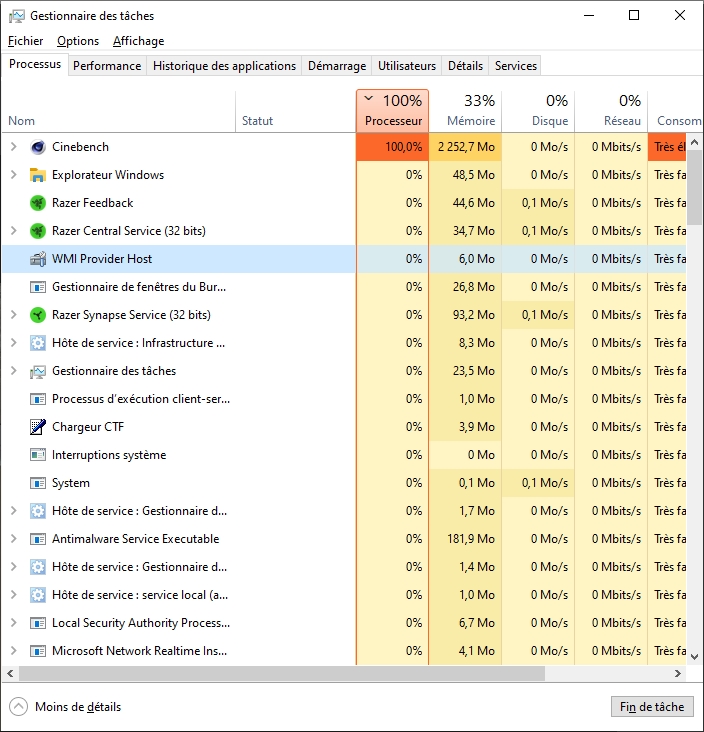
Task: Expand the Cinebench process row
Action: (13, 147)
